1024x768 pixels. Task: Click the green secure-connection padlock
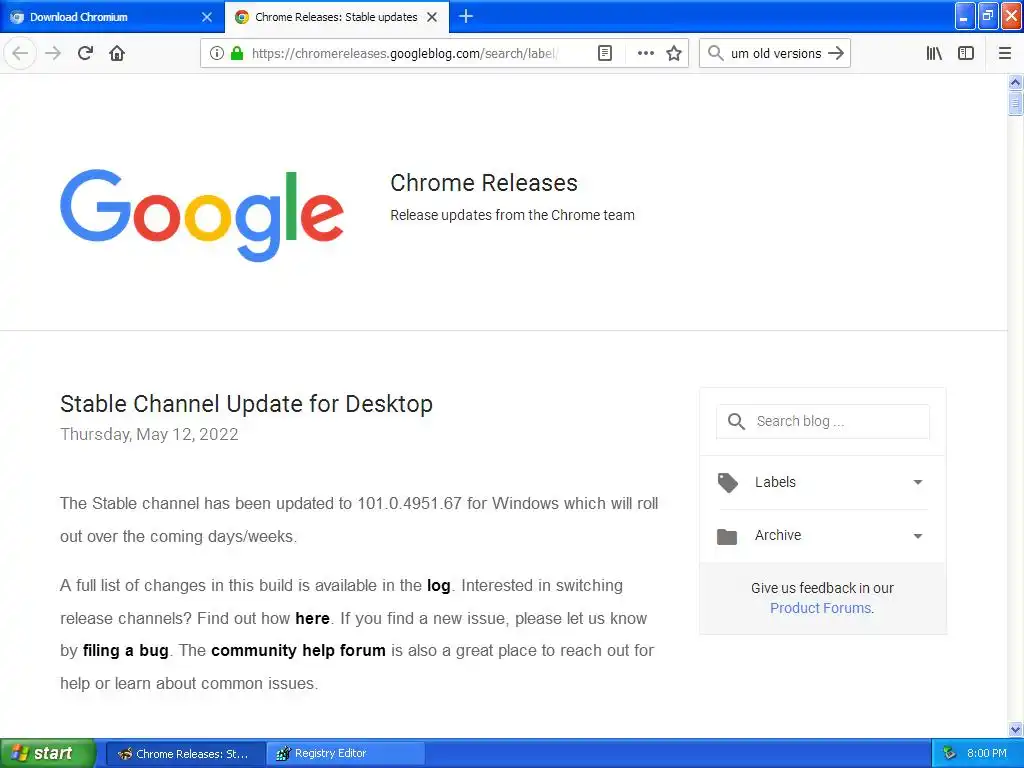237,53
